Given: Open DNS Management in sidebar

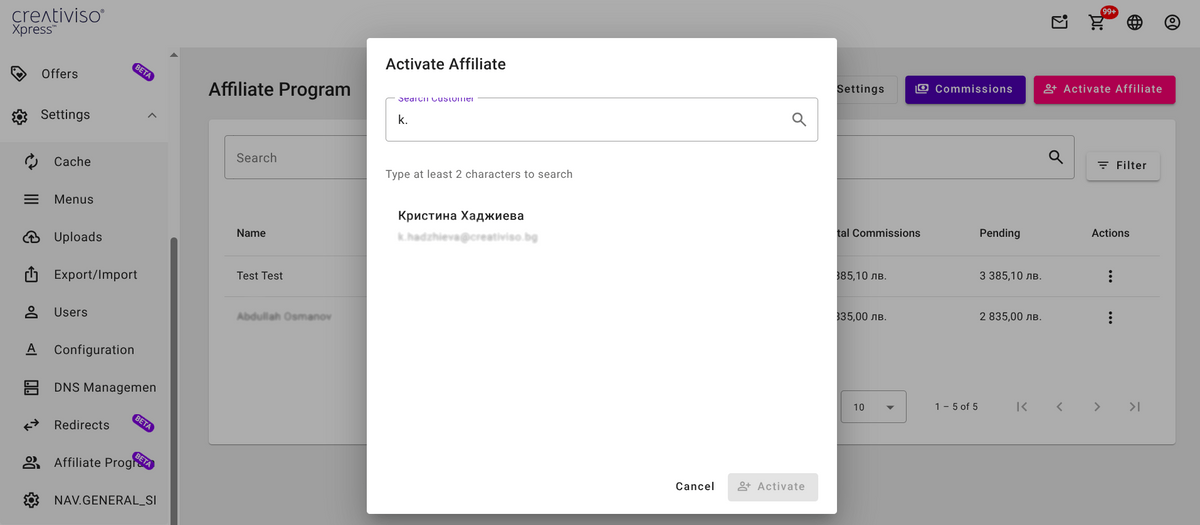Looking at the screenshot, I should (x=104, y=387).
